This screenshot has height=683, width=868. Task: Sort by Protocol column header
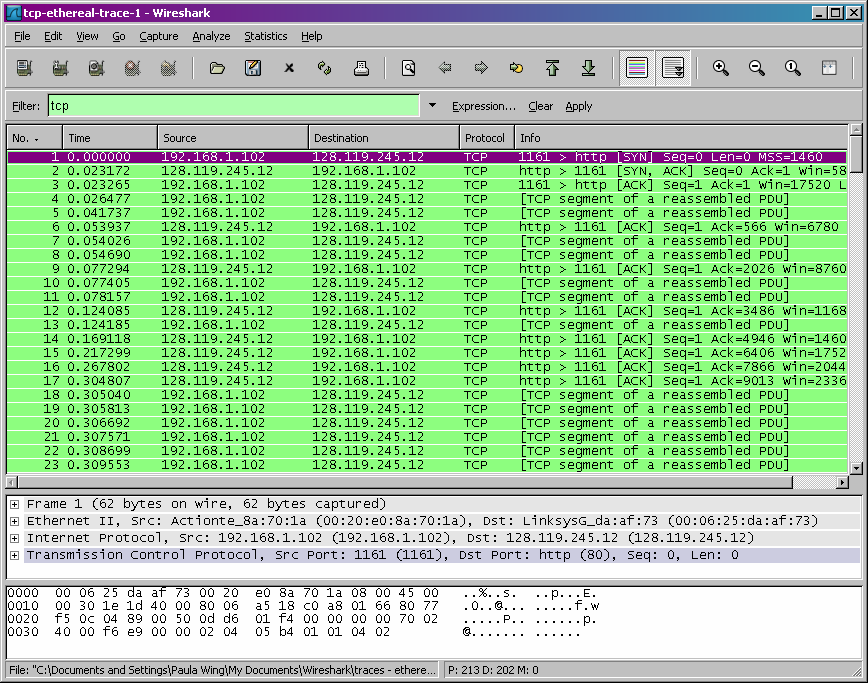pyautogui.click(x=487, y=138)
